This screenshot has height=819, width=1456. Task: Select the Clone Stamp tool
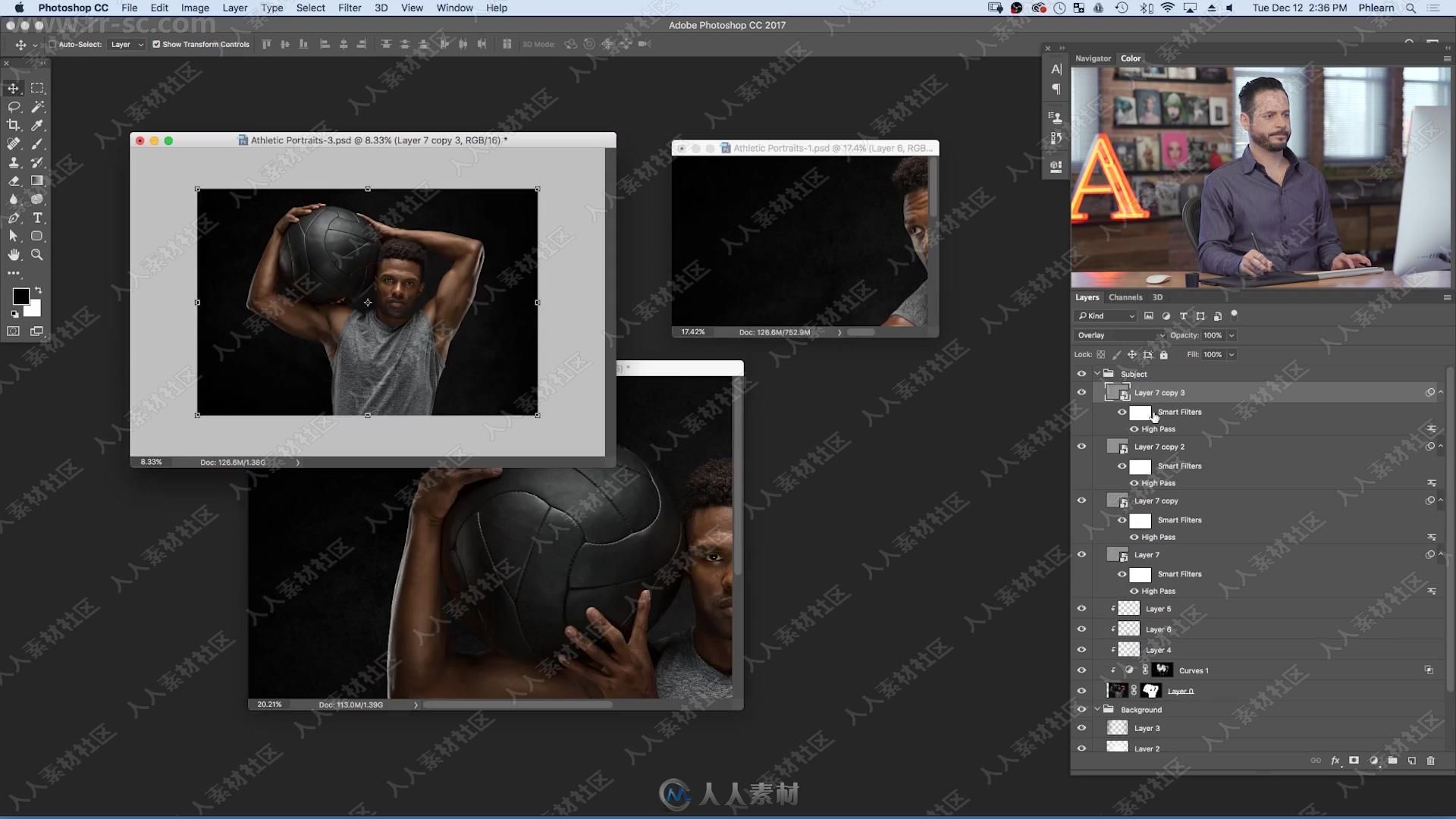coord(14,162)
